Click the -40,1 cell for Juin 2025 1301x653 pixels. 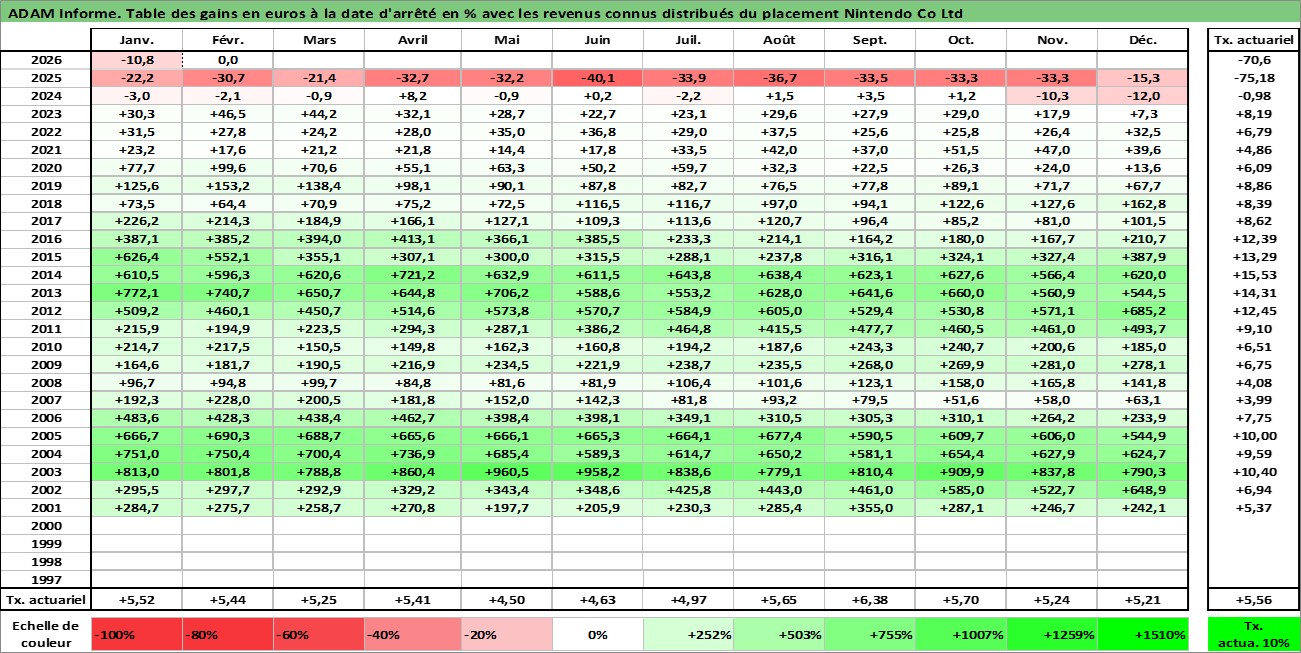[597, 78]
